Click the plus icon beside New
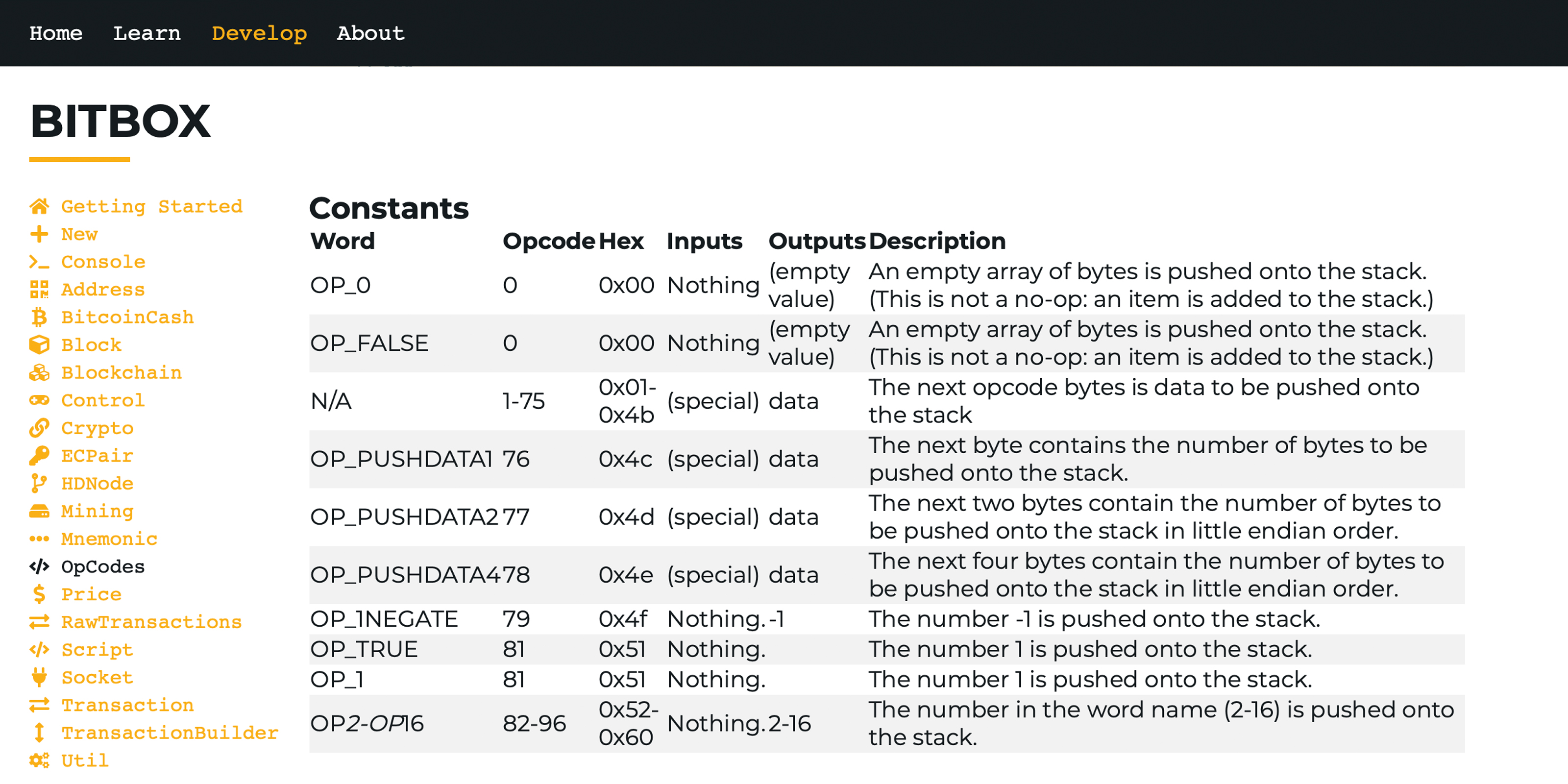Image resolution: width=1568 pixels, height=784 pixels. [x=39, y=234]
